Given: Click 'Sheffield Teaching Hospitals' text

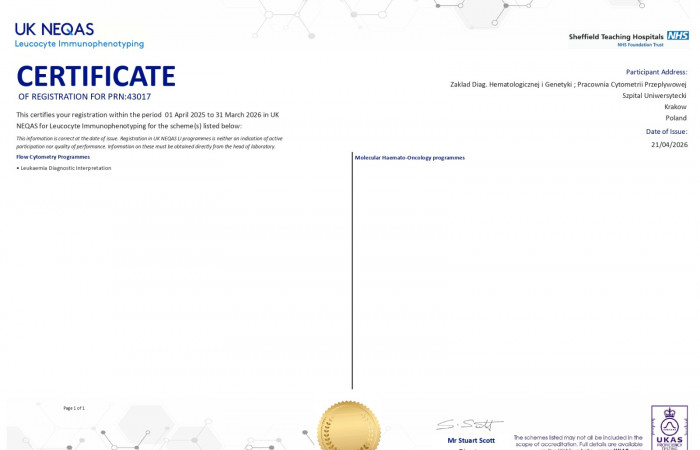Looking at the screenshot, I should (x=616, y=37).
